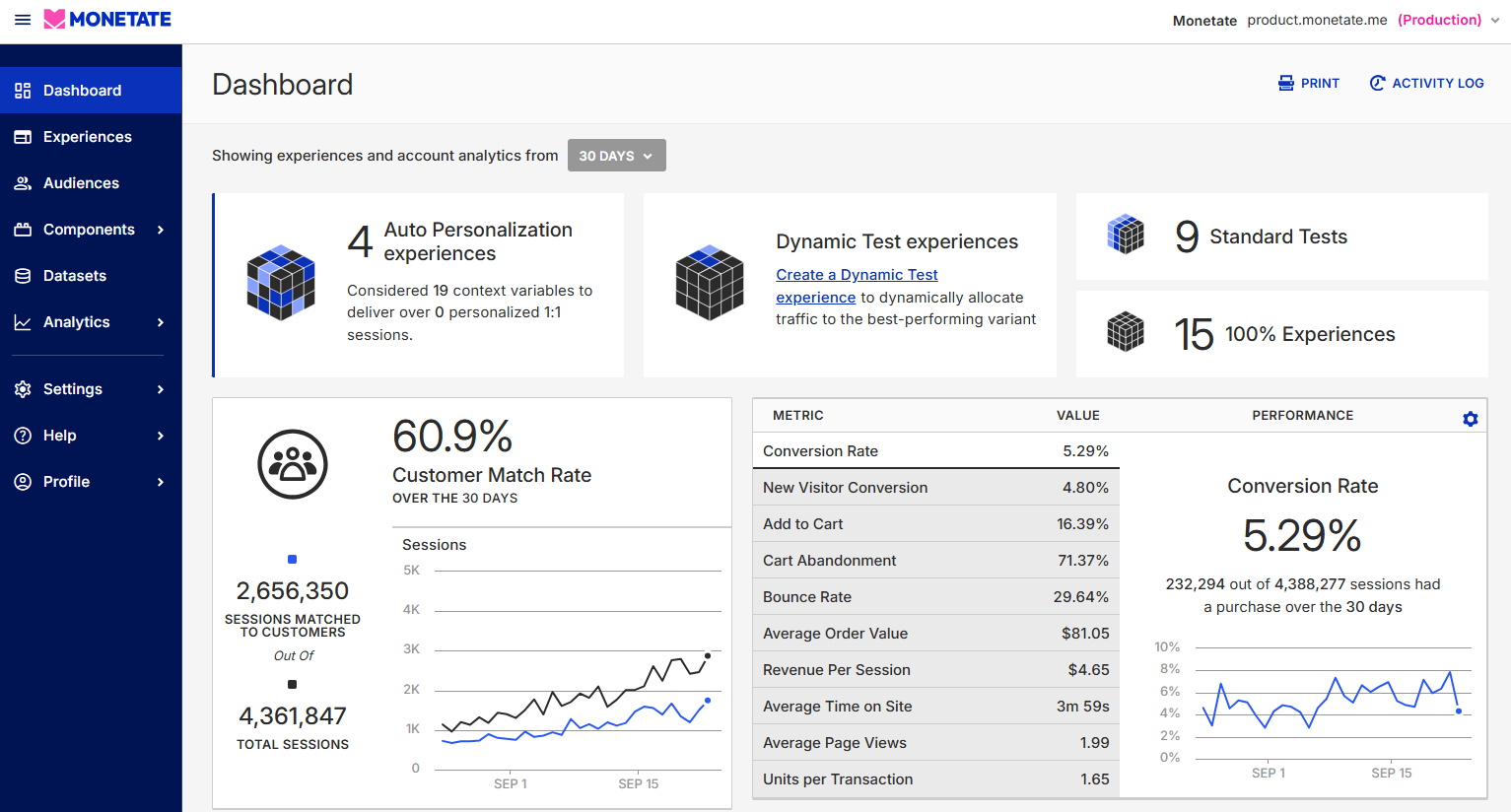Click the Analytics chart icon

[x=23, y=322]
